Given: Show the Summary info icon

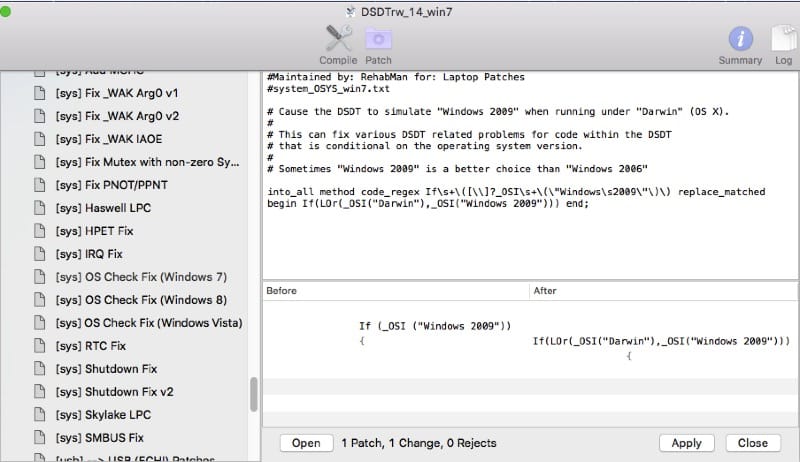Looking at the screenshot, I should pos(740,40).
